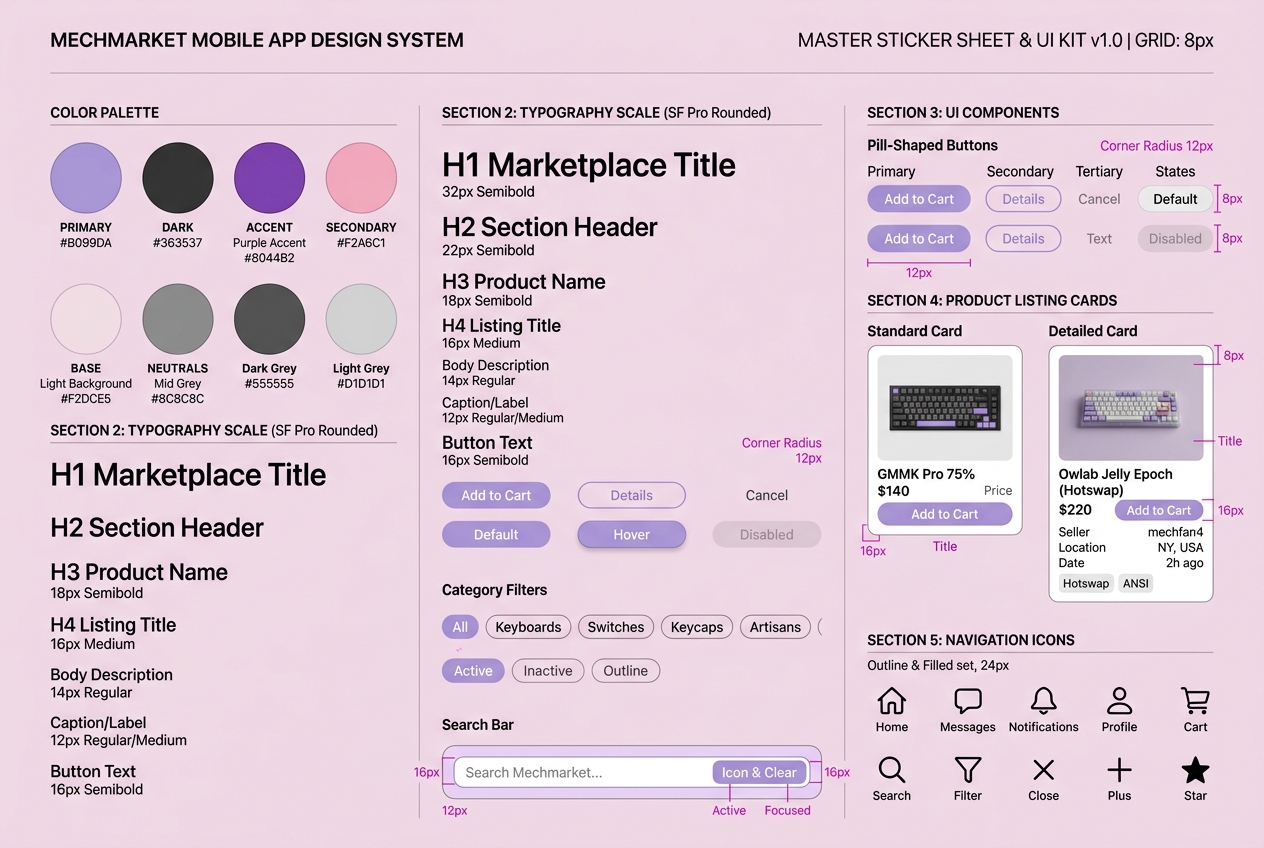Select the Keyboards category filter
1264x848 pixels.
click(528, 627)
